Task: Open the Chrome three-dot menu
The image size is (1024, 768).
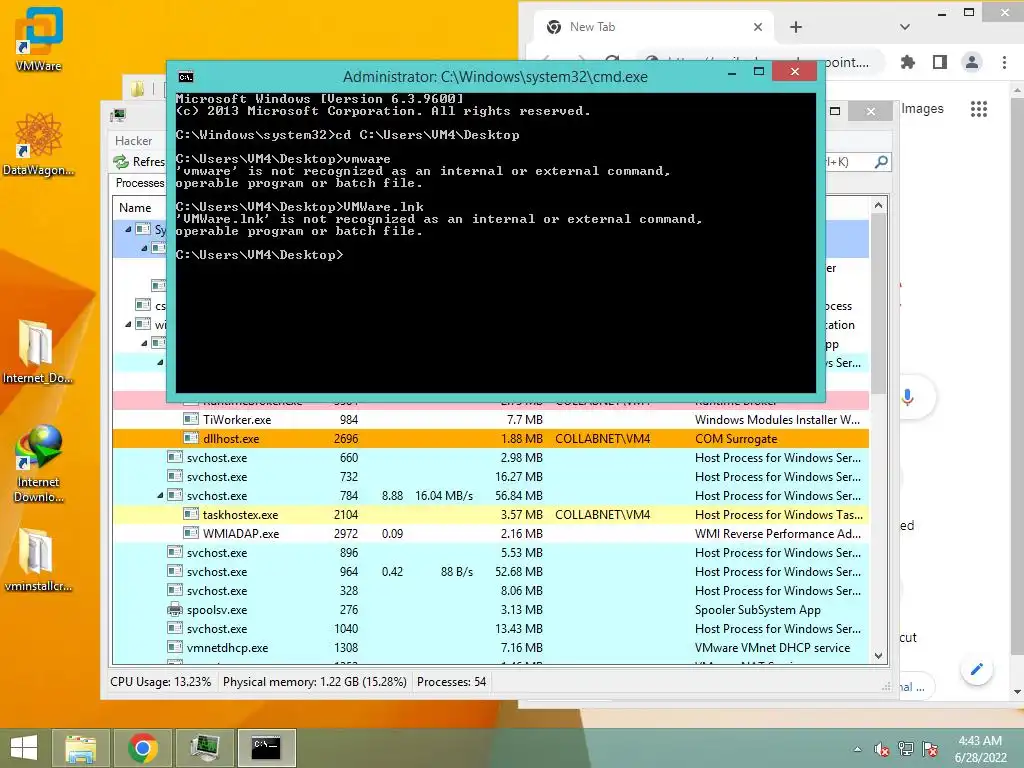Action: pos(1004,63)
